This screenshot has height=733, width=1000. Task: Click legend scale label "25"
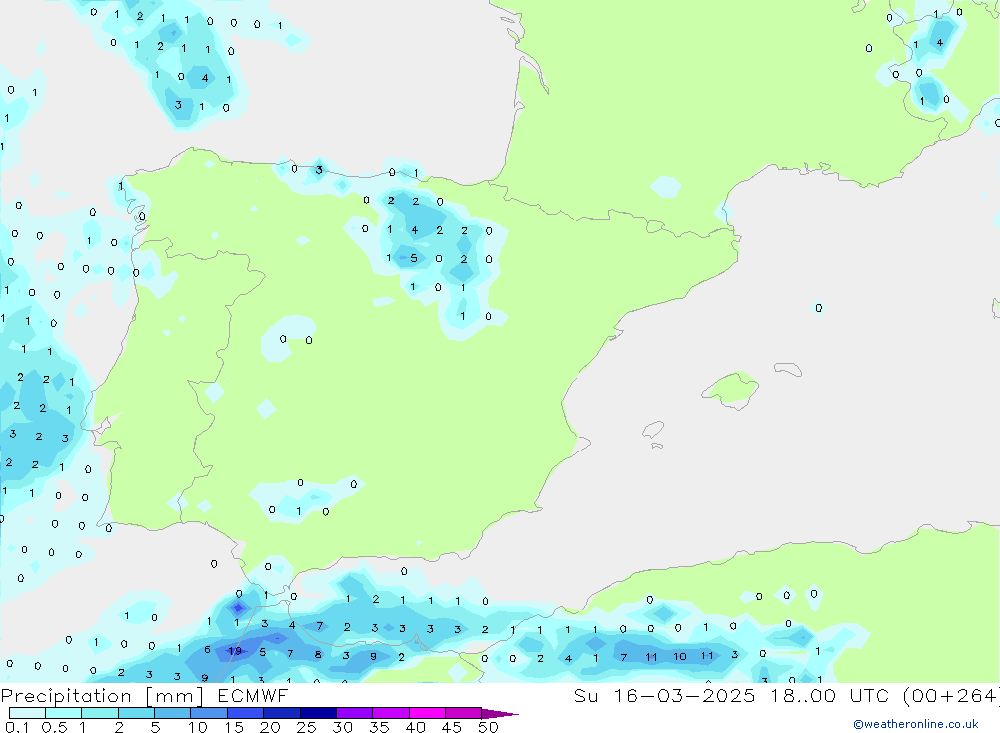click(x=306, y=727)
